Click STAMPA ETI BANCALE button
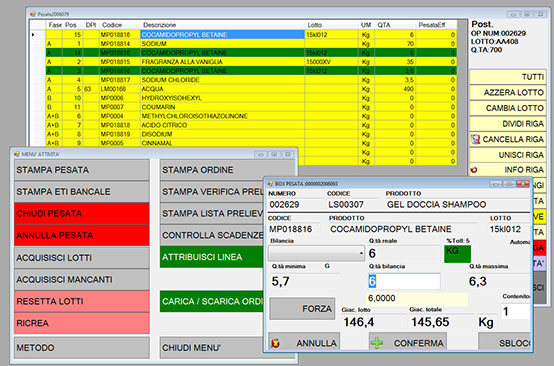The width and height of the screenshot is (554, 366). pos(82,191)
